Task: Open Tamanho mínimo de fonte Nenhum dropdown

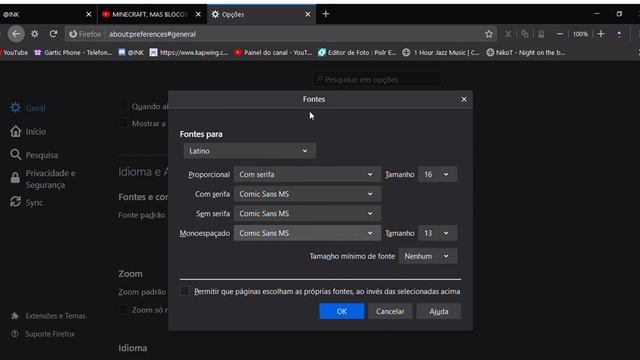Action: point(428,256)
